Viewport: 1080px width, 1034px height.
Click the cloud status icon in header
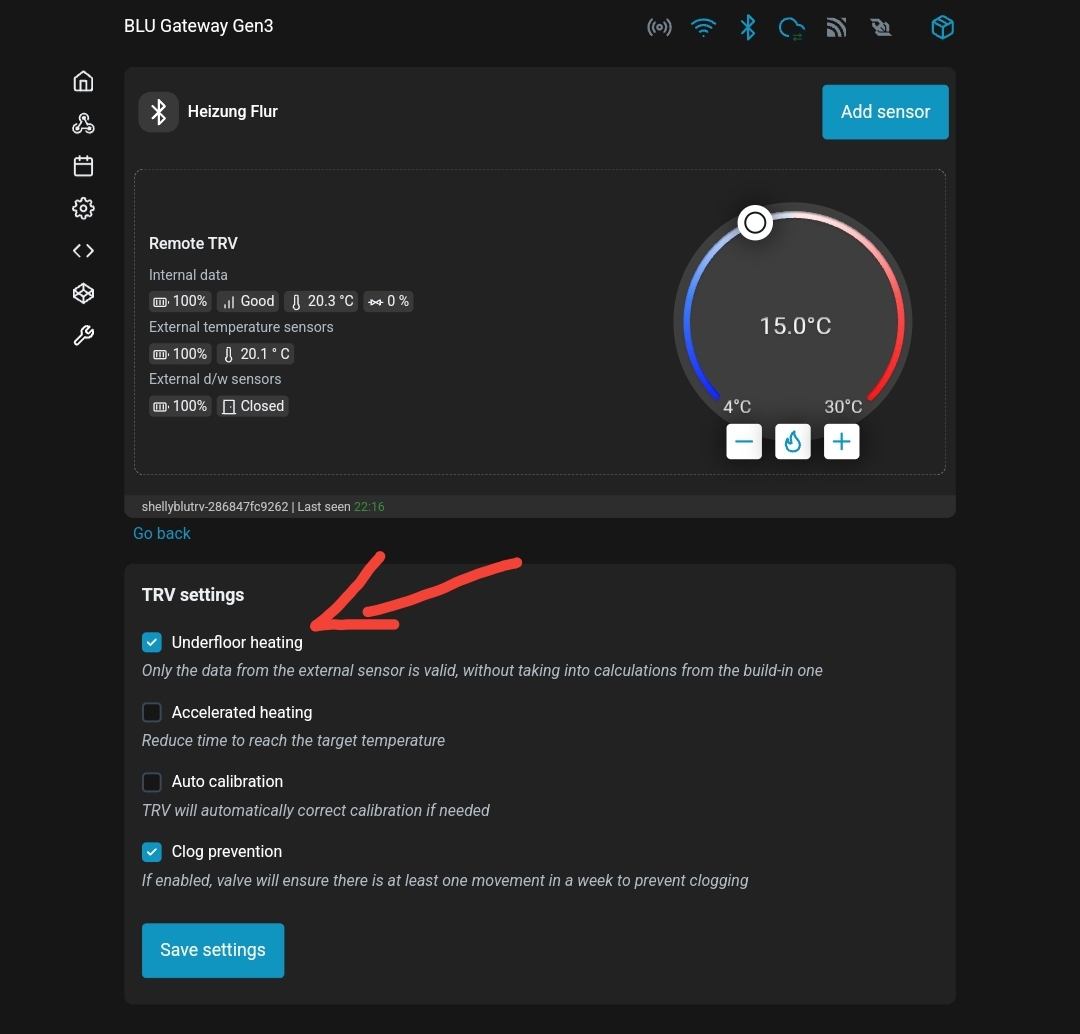click(x=791, y=28)
